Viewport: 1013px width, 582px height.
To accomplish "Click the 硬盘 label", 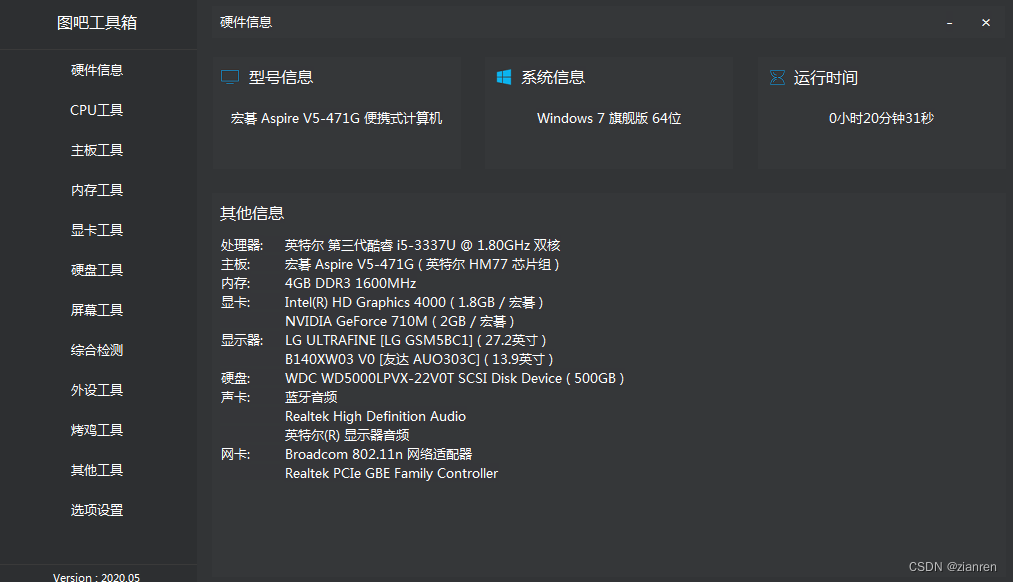I will point(235,379).
